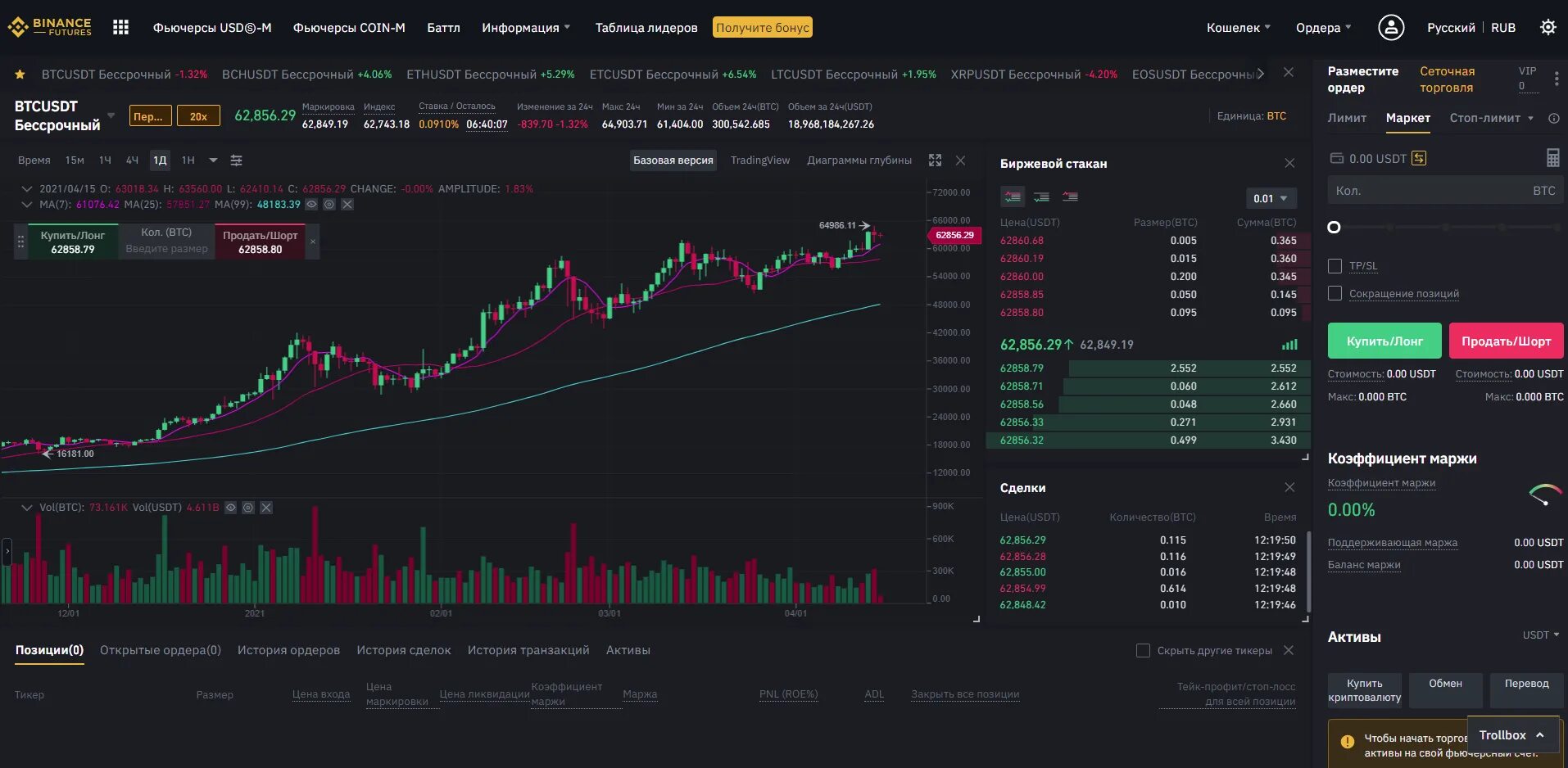Show bids-only order book view
The width and height of the screenshot is (1568, 768).
pyautogui.click(x=1042, y=197)
